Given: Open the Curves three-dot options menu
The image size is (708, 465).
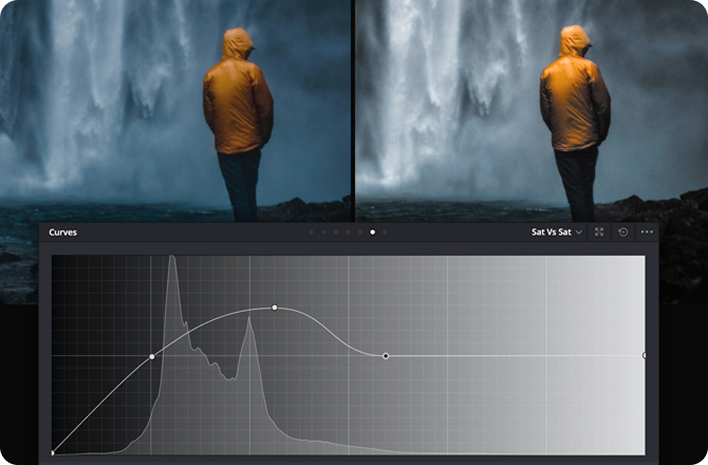Looking at the screenshot, I should (x=647, y=232).
